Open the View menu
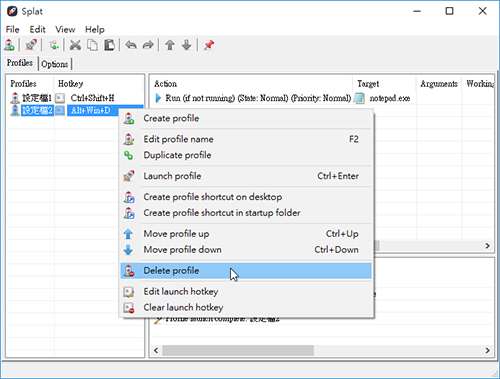Image resolution: width=500 pixels, height=379 pixels. click(x=65, y=29)
